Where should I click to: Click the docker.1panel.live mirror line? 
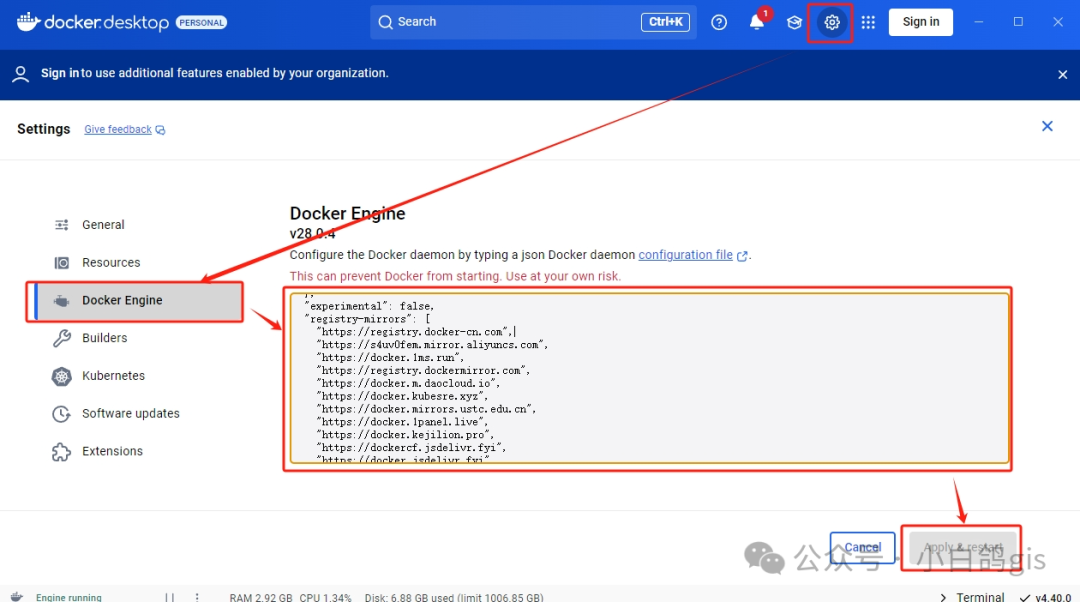[x=402, y=422]
